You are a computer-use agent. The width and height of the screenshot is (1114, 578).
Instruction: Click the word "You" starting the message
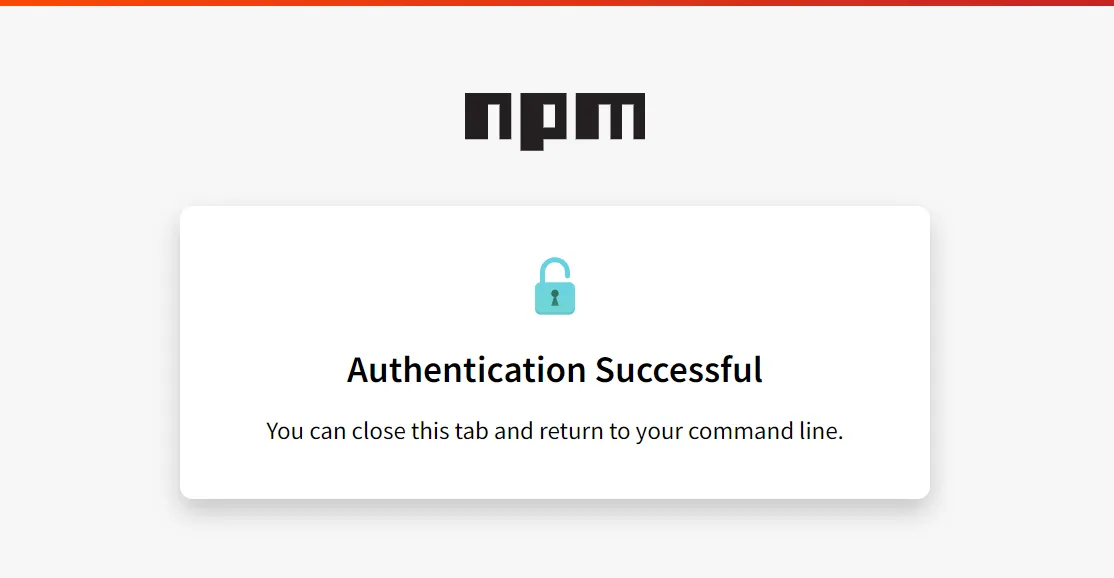285,432
